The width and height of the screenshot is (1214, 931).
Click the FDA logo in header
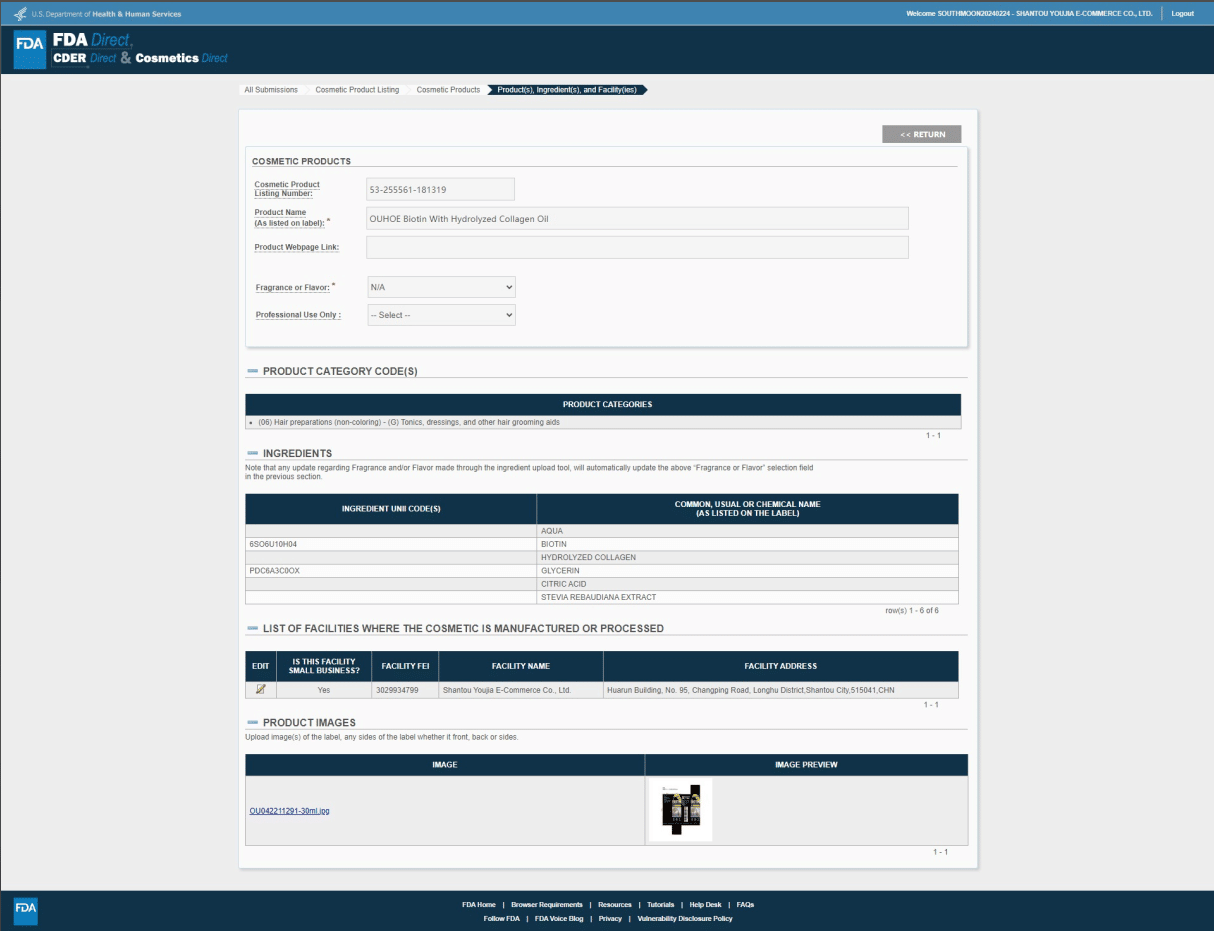(x=29, y=50)
